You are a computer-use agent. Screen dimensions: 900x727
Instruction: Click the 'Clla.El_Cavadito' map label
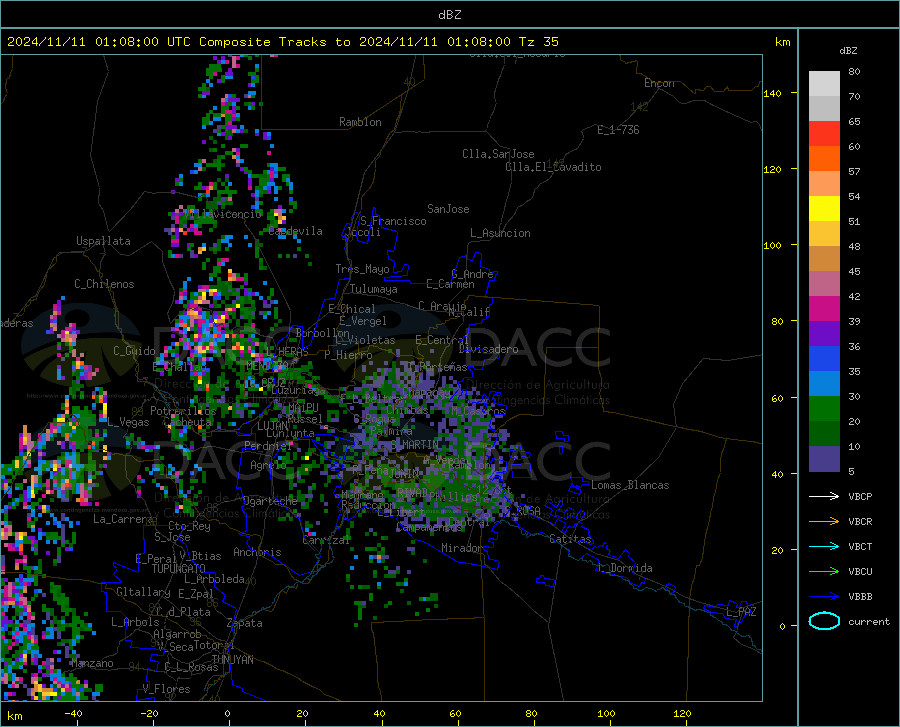coord(553,167)
